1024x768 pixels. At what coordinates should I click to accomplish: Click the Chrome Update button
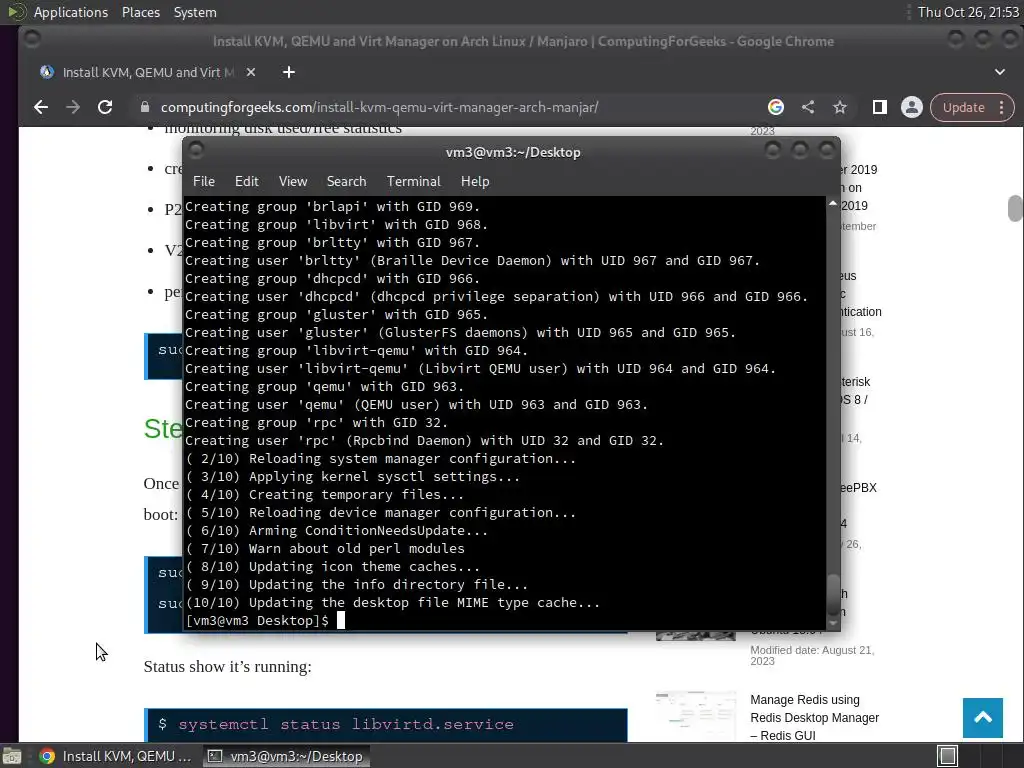coord(963,108)
